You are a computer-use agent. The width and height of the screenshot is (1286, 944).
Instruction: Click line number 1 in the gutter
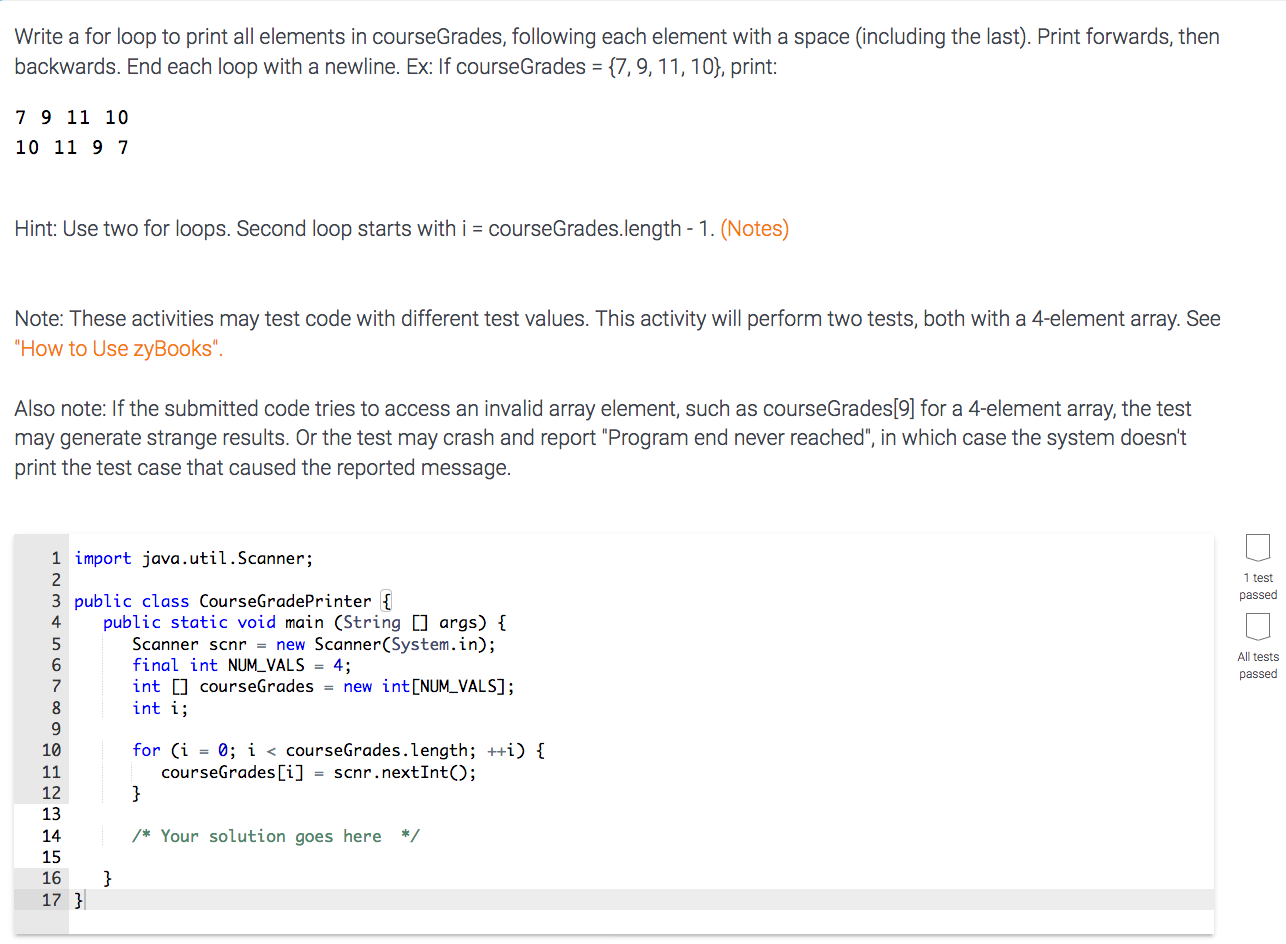55,558
